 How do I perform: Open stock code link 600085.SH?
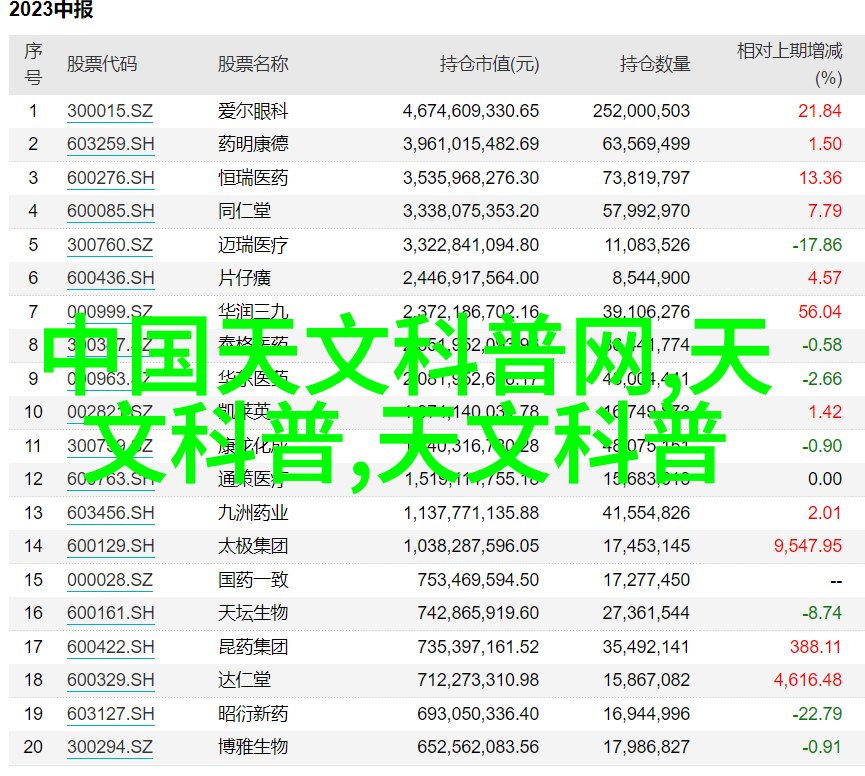pyautogui.click(x=110, y=211)
